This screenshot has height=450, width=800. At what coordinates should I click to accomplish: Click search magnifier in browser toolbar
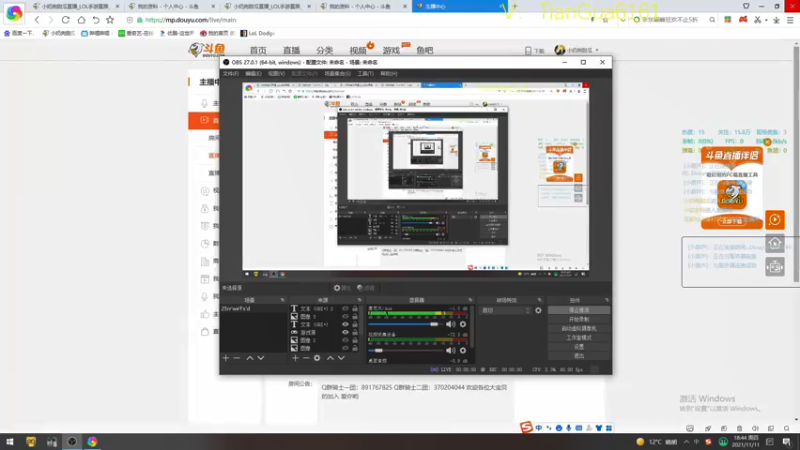712,20
